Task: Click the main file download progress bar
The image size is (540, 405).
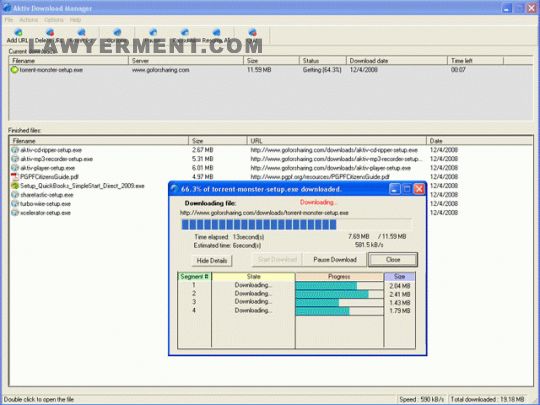Action: [296, 225]
